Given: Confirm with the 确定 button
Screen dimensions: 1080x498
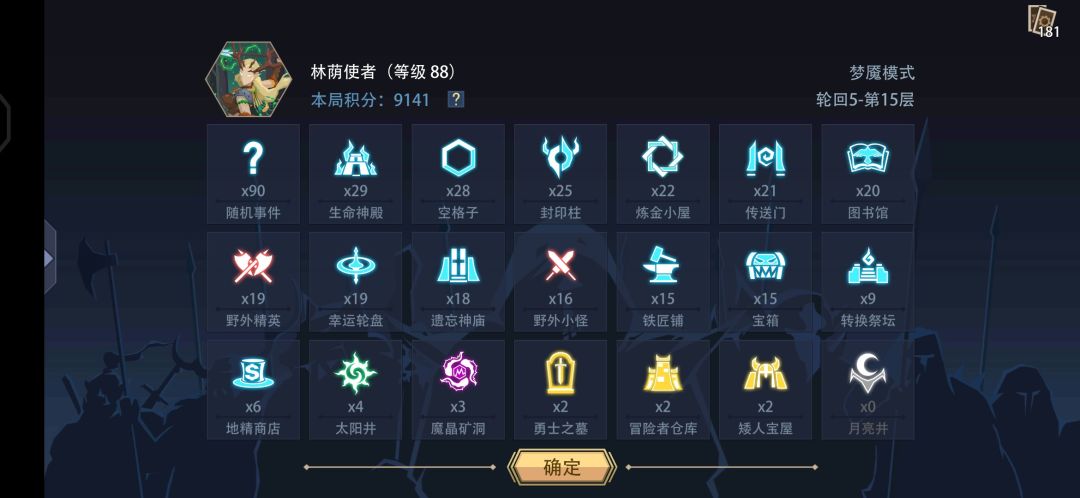Looking at the screenshot, I should pos(561,467).
